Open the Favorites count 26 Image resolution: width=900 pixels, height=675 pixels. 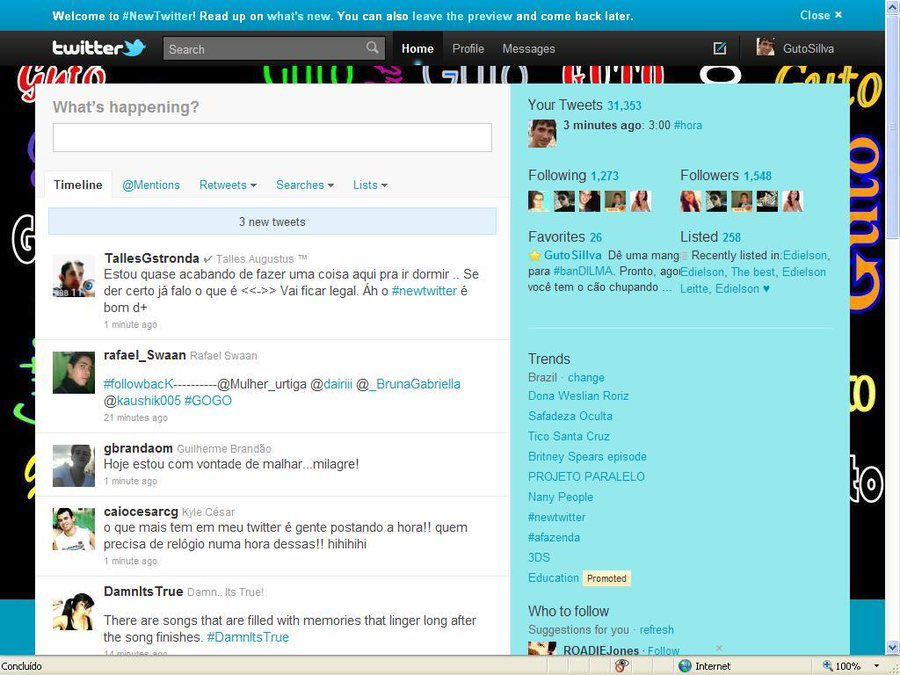[596, 237]
